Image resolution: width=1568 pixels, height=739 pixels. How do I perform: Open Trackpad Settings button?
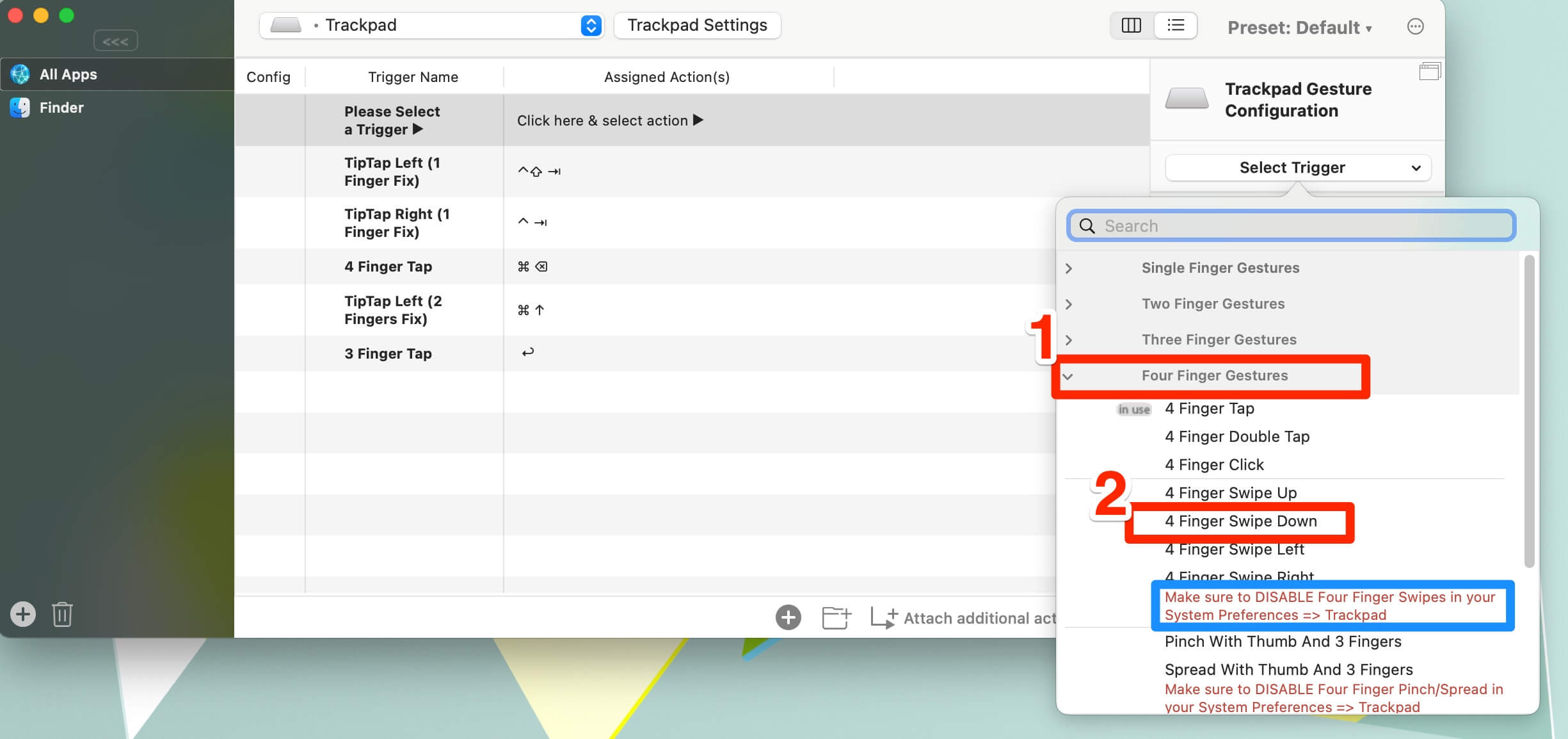[697, 26]
